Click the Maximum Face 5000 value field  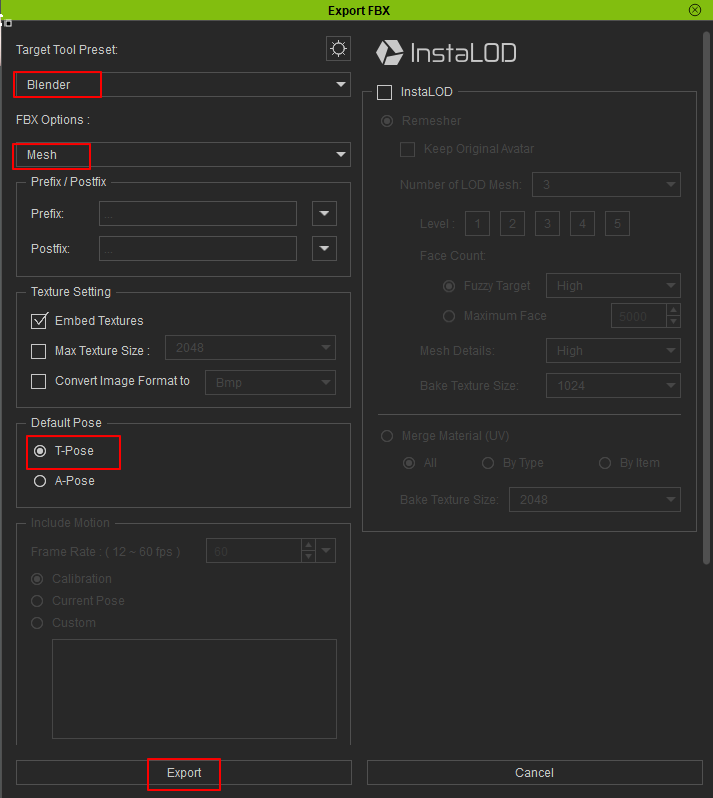coord(639,316)
